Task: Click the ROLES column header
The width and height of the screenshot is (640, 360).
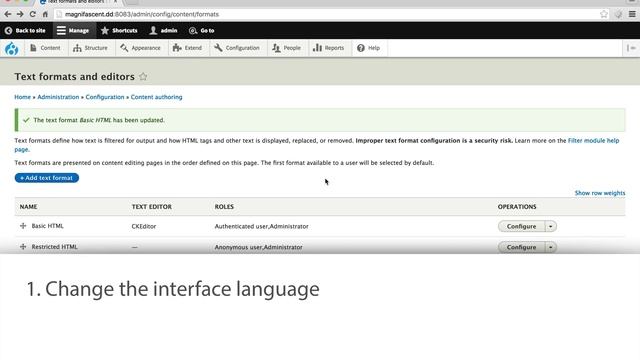Action: (x=224, y=207)
